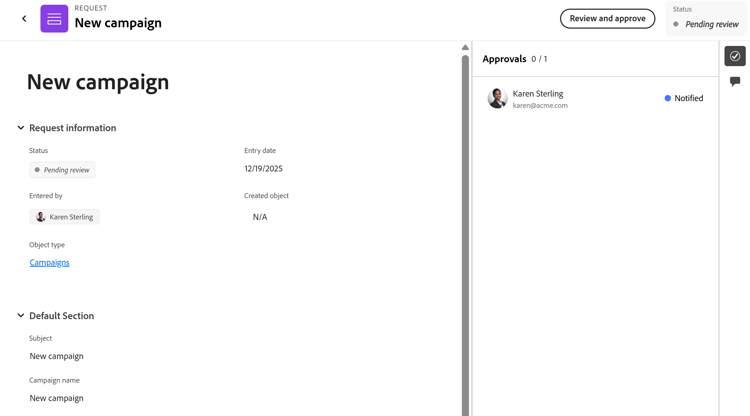The image size is (750, 416).
Task: Click Review and approve button
Action: (x=607, y=19)
